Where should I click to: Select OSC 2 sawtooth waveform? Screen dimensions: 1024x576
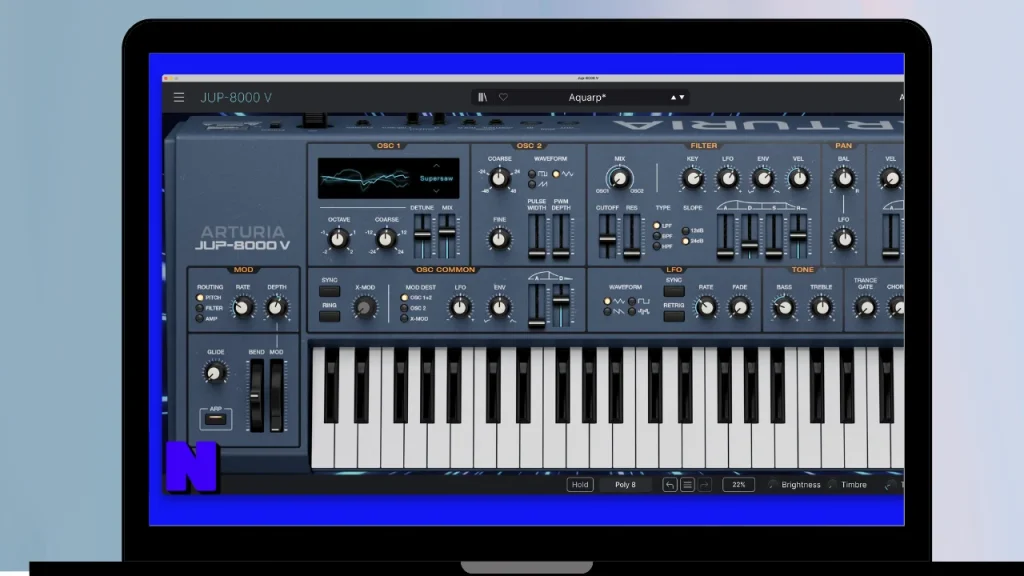point(532,184)
